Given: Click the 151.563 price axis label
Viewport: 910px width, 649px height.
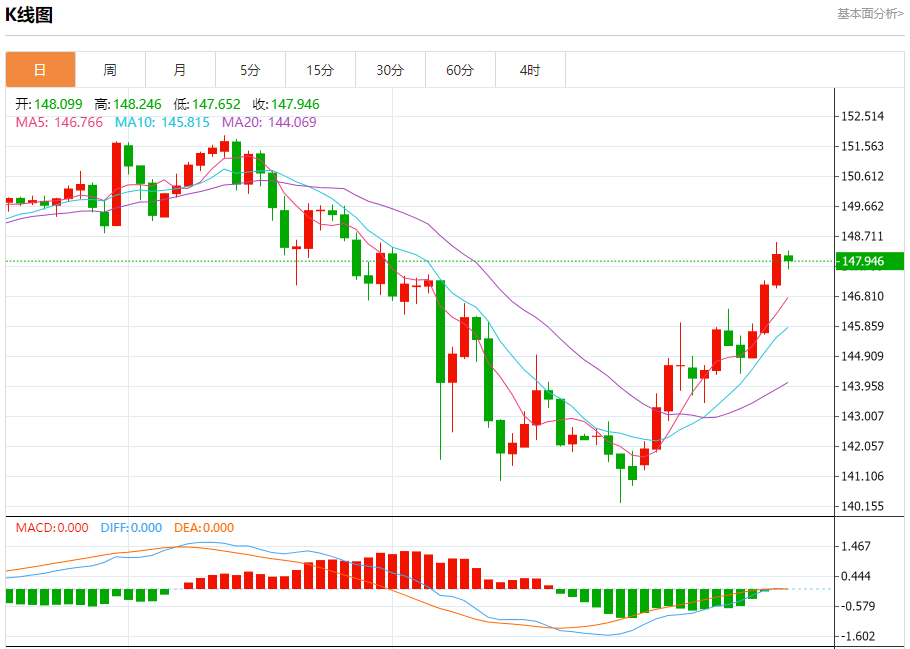Looking at the screenshot, I should pos(862,146).
